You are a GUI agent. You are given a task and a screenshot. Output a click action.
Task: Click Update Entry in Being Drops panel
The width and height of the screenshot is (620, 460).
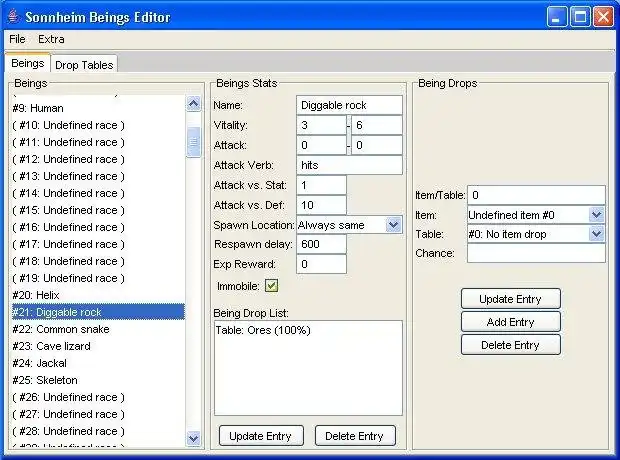pyautogui.click(x=510, y=299)
